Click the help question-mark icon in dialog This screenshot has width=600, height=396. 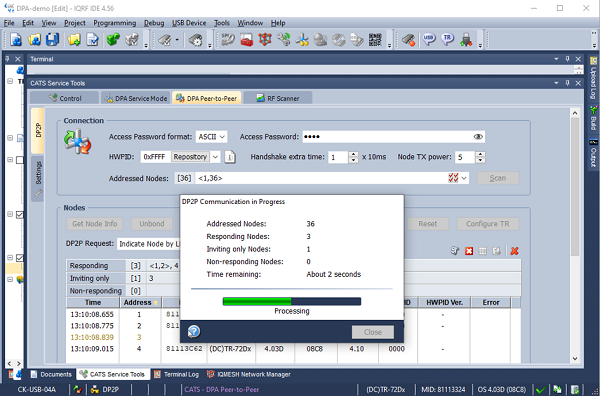194,331
